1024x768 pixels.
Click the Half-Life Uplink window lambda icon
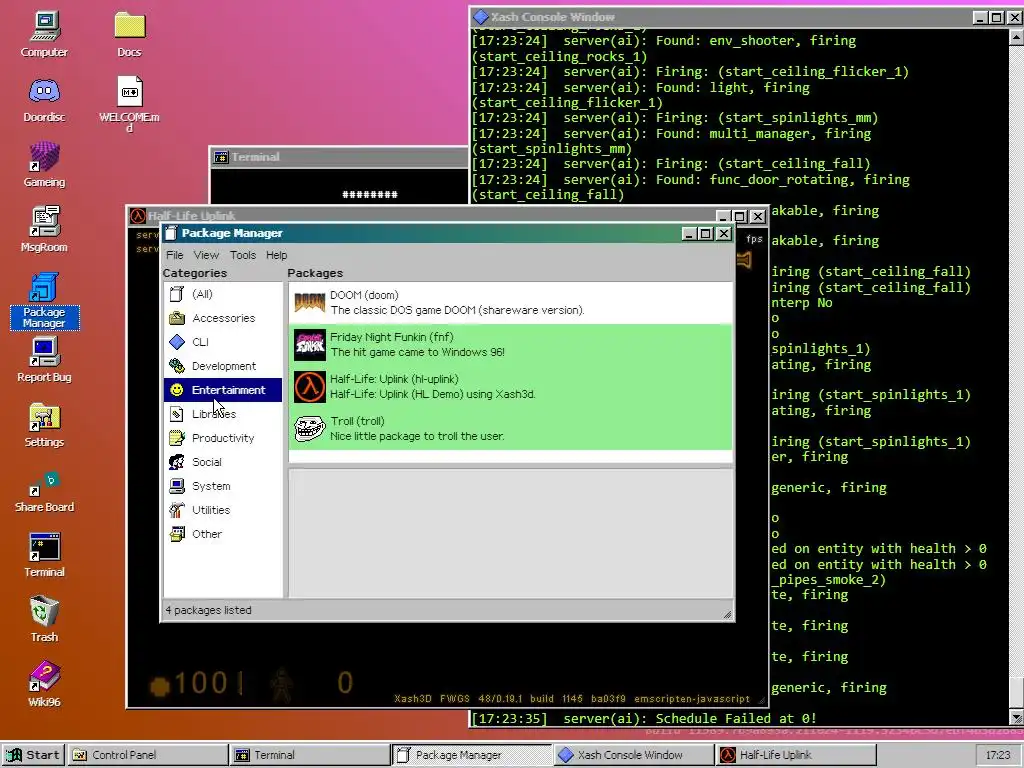137,216
